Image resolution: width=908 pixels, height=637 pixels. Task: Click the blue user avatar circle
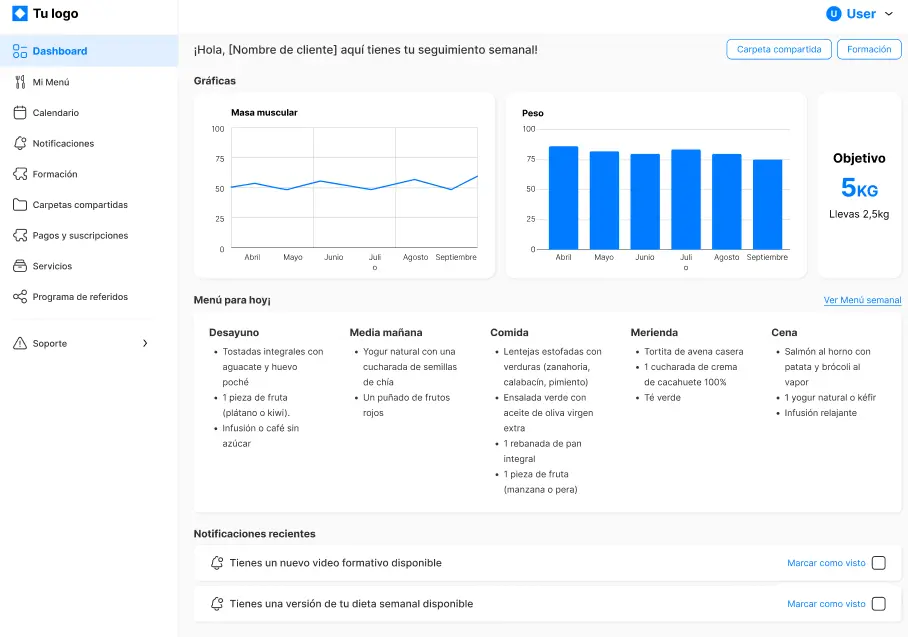tap(833, 14)
